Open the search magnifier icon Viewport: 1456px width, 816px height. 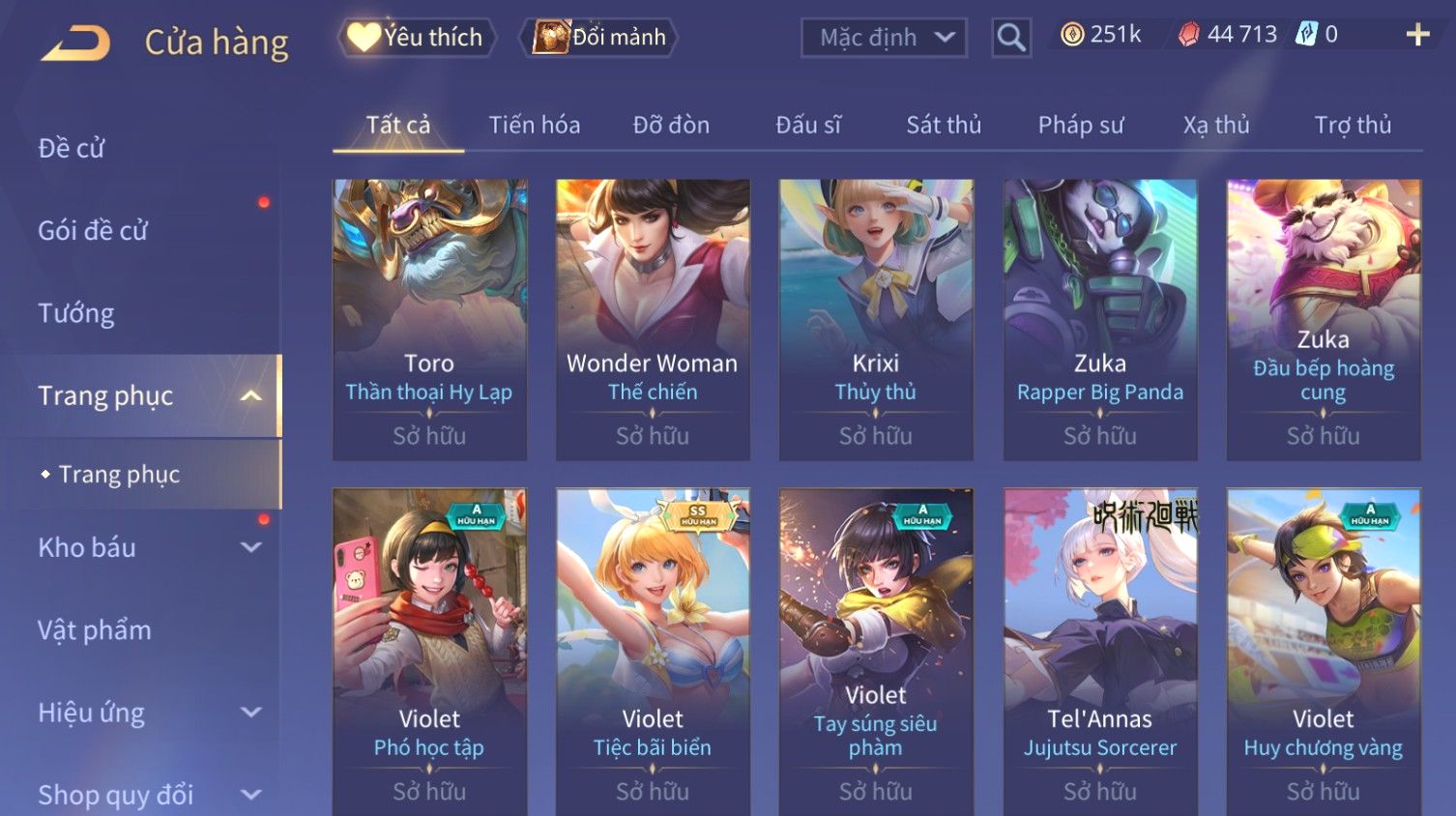(1011, 38)
